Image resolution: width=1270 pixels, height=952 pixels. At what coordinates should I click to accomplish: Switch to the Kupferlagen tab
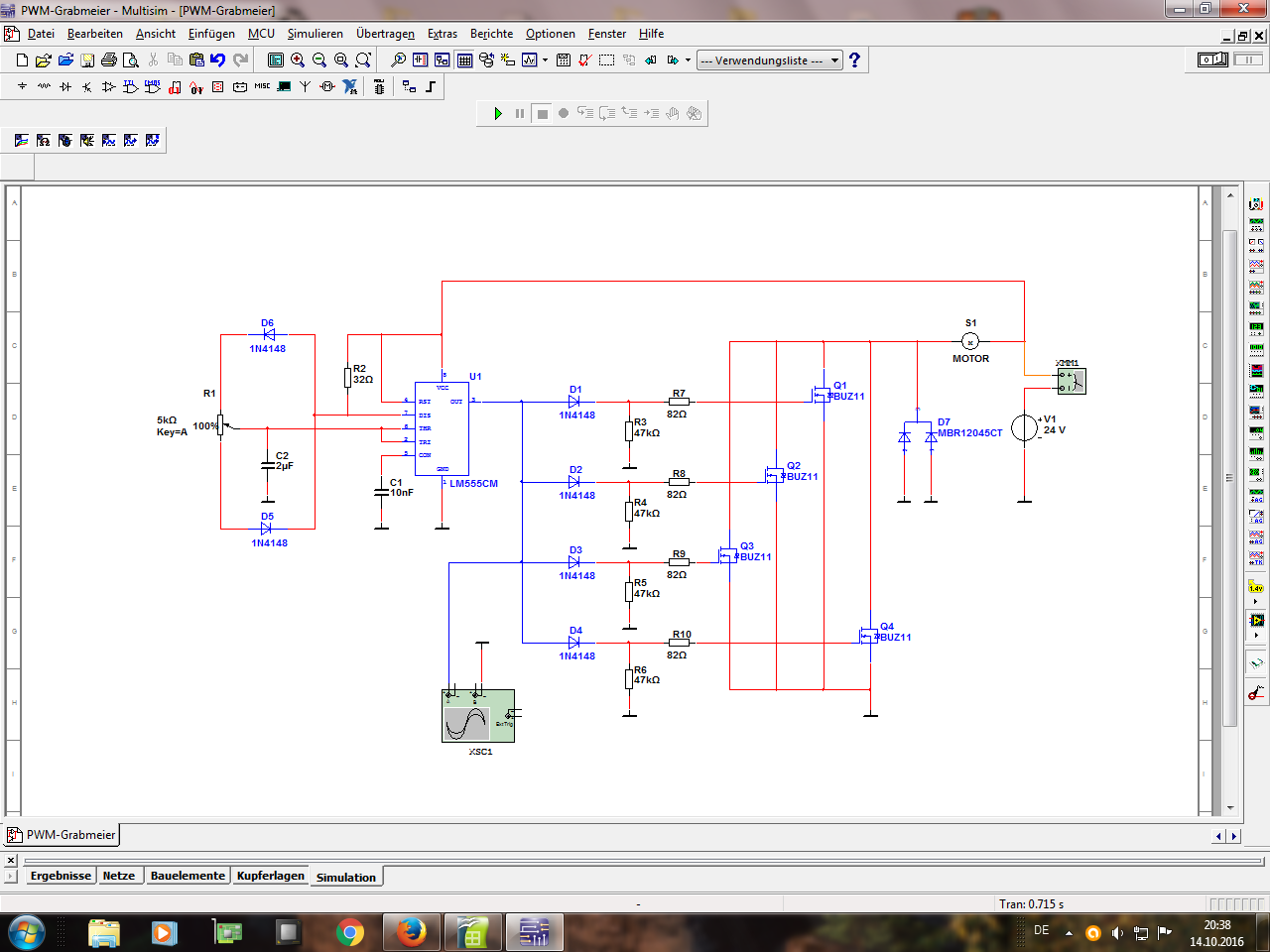click(x=271, y=876)
